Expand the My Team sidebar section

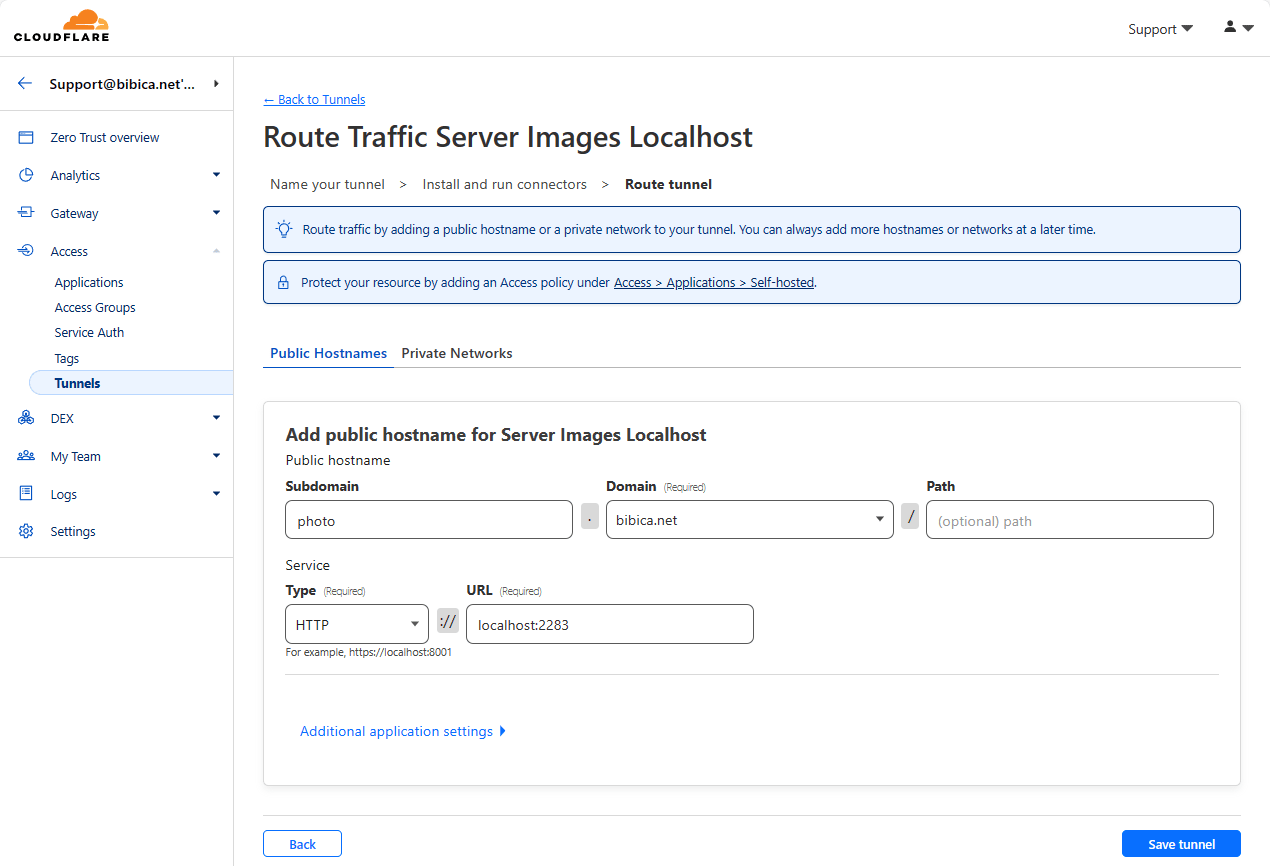[216, 456]
